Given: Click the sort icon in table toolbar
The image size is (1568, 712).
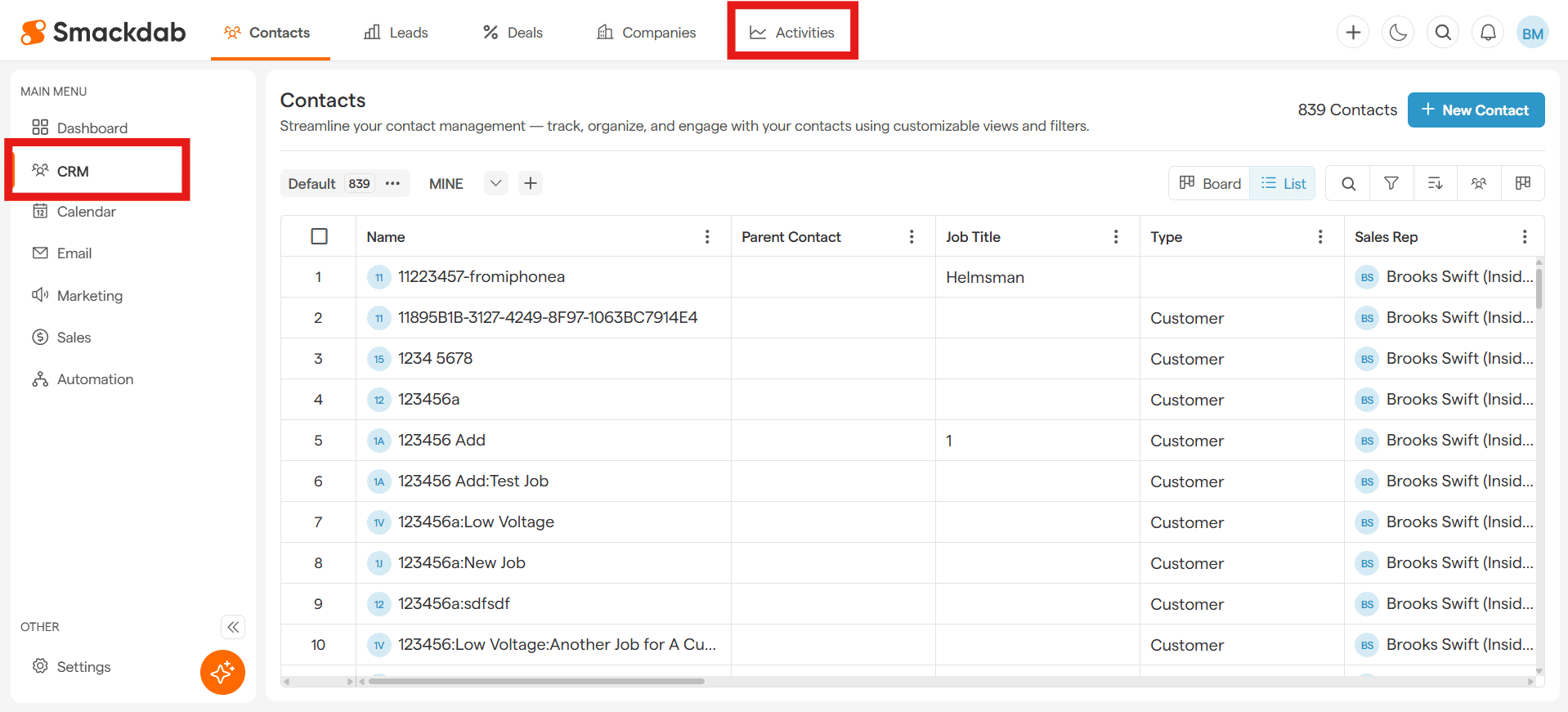Looking at the screenshot, I should pos(1435,184).
